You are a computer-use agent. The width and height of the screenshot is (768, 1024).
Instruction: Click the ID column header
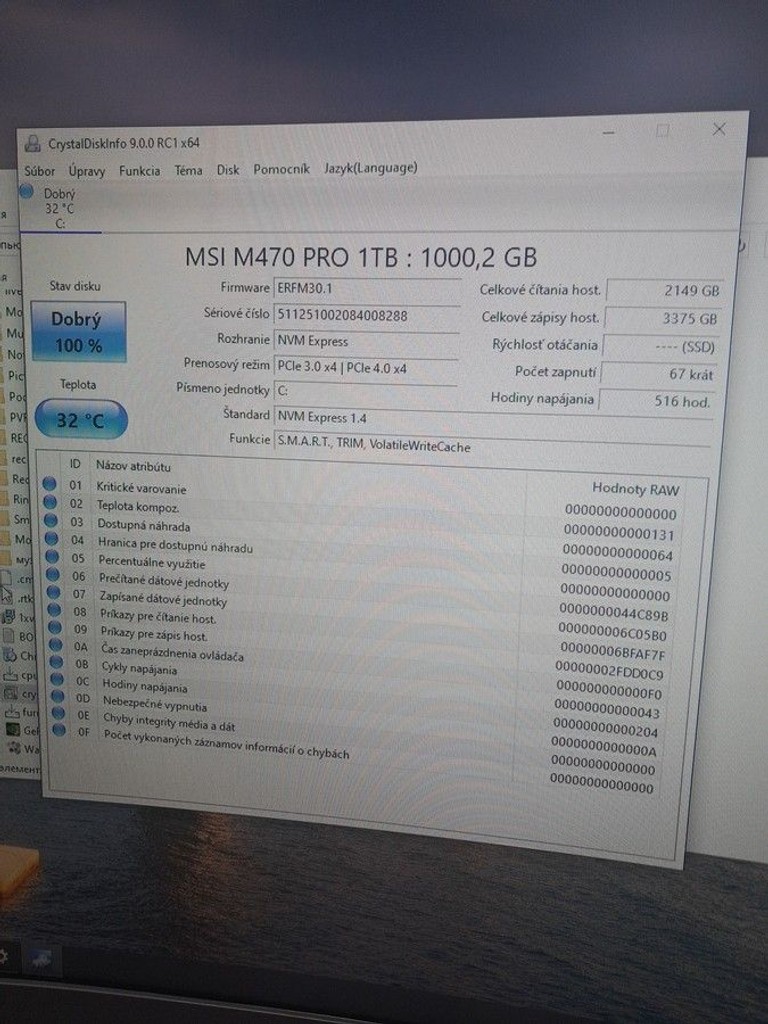pyautogui.click(x=75, y=464)
